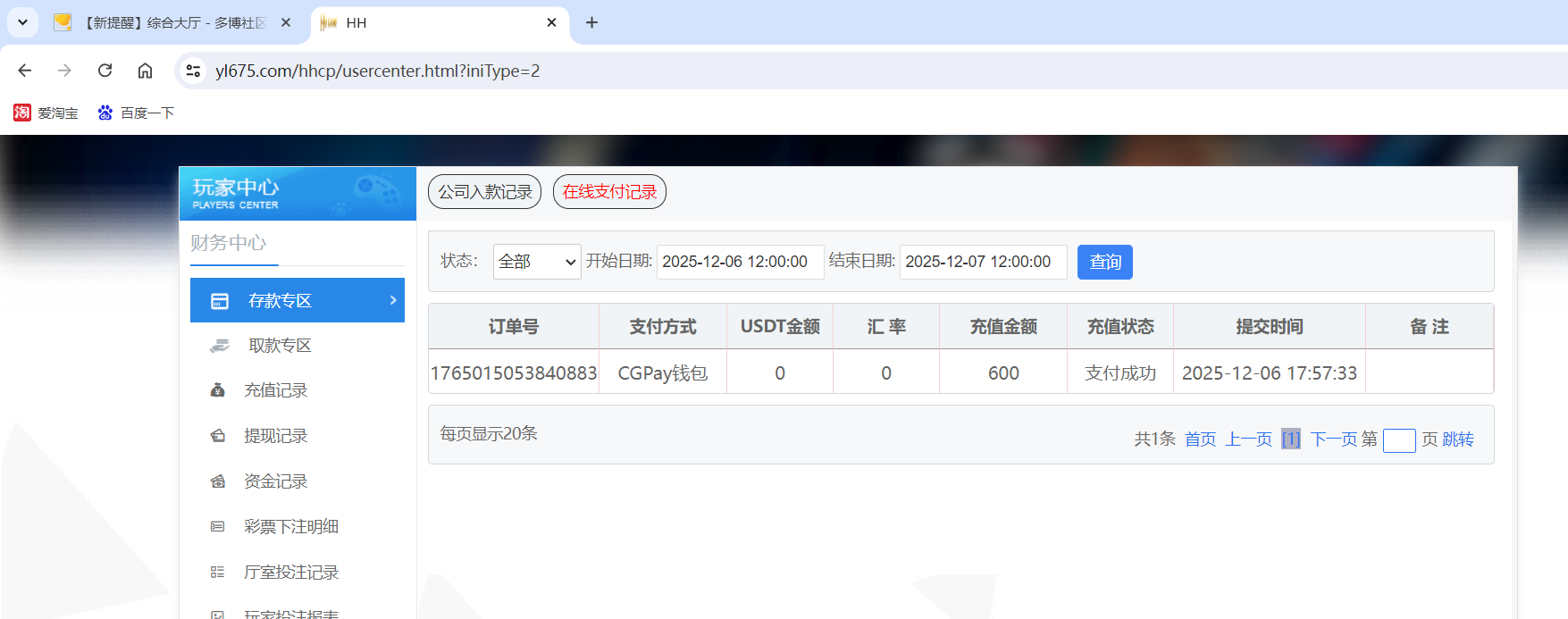Click the 每页显示20条 text
The image size is (1568, 619).
click(x=489, y=433)
